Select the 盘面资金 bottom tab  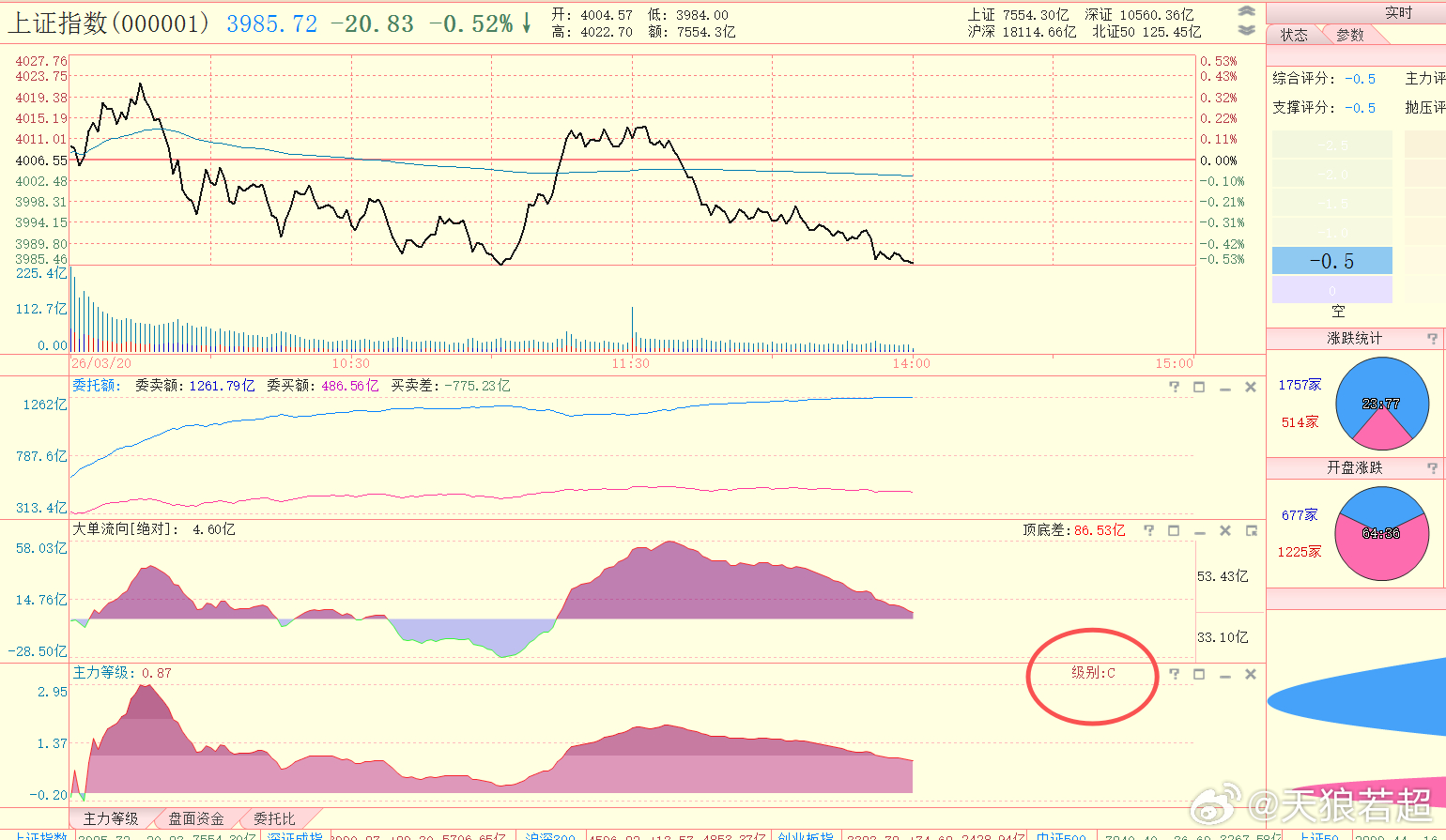tap(196, 818)
